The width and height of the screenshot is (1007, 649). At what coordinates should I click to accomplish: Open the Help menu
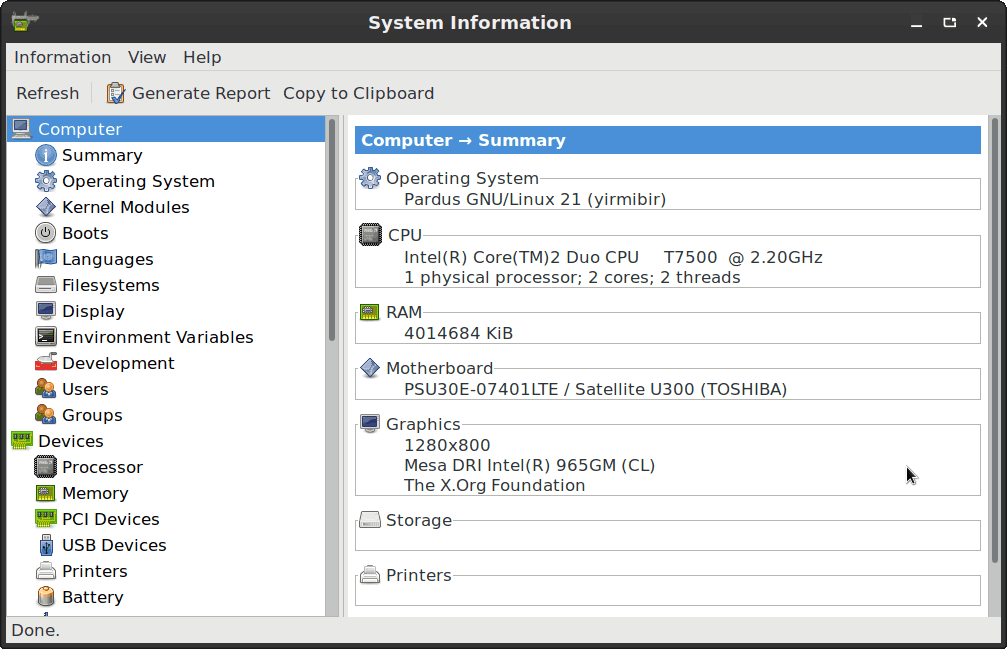tap(202, 58)
